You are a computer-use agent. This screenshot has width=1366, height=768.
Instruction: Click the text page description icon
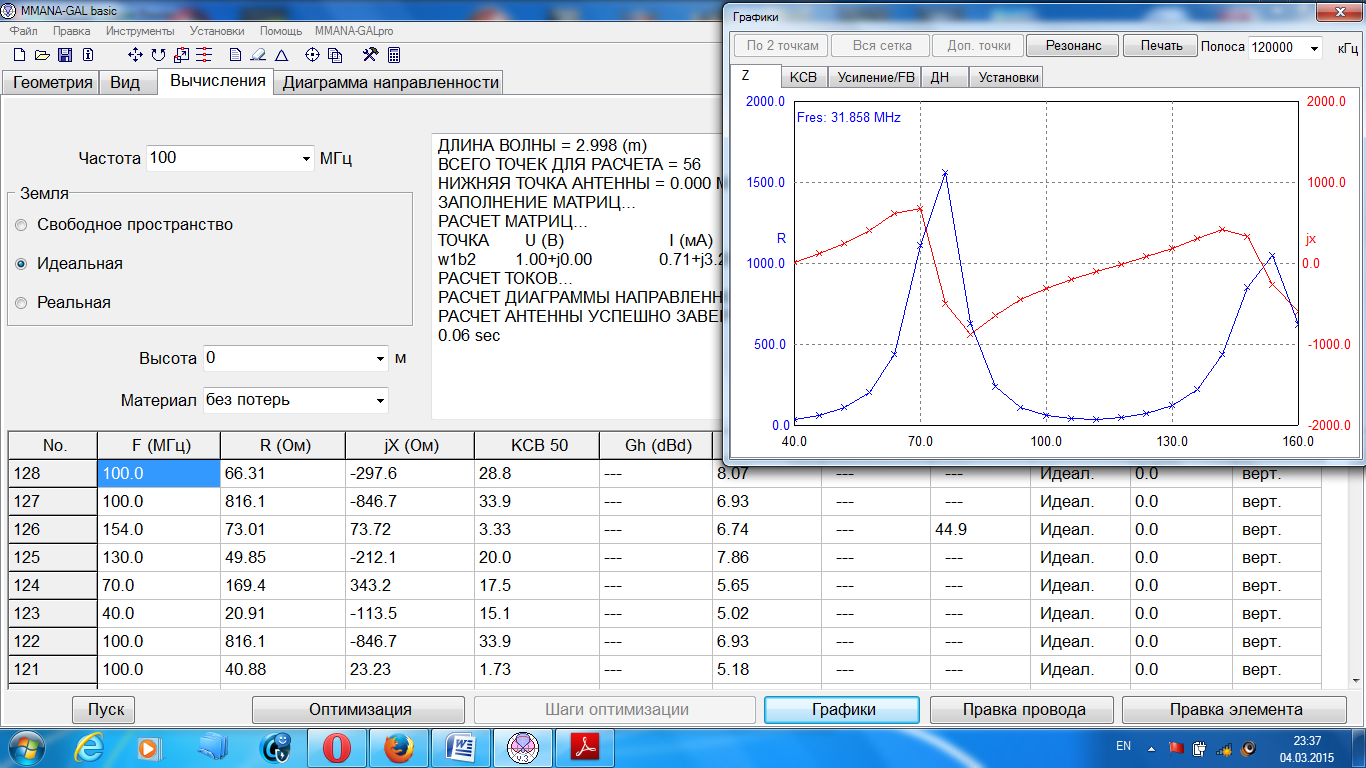click(x=236, y=55)
